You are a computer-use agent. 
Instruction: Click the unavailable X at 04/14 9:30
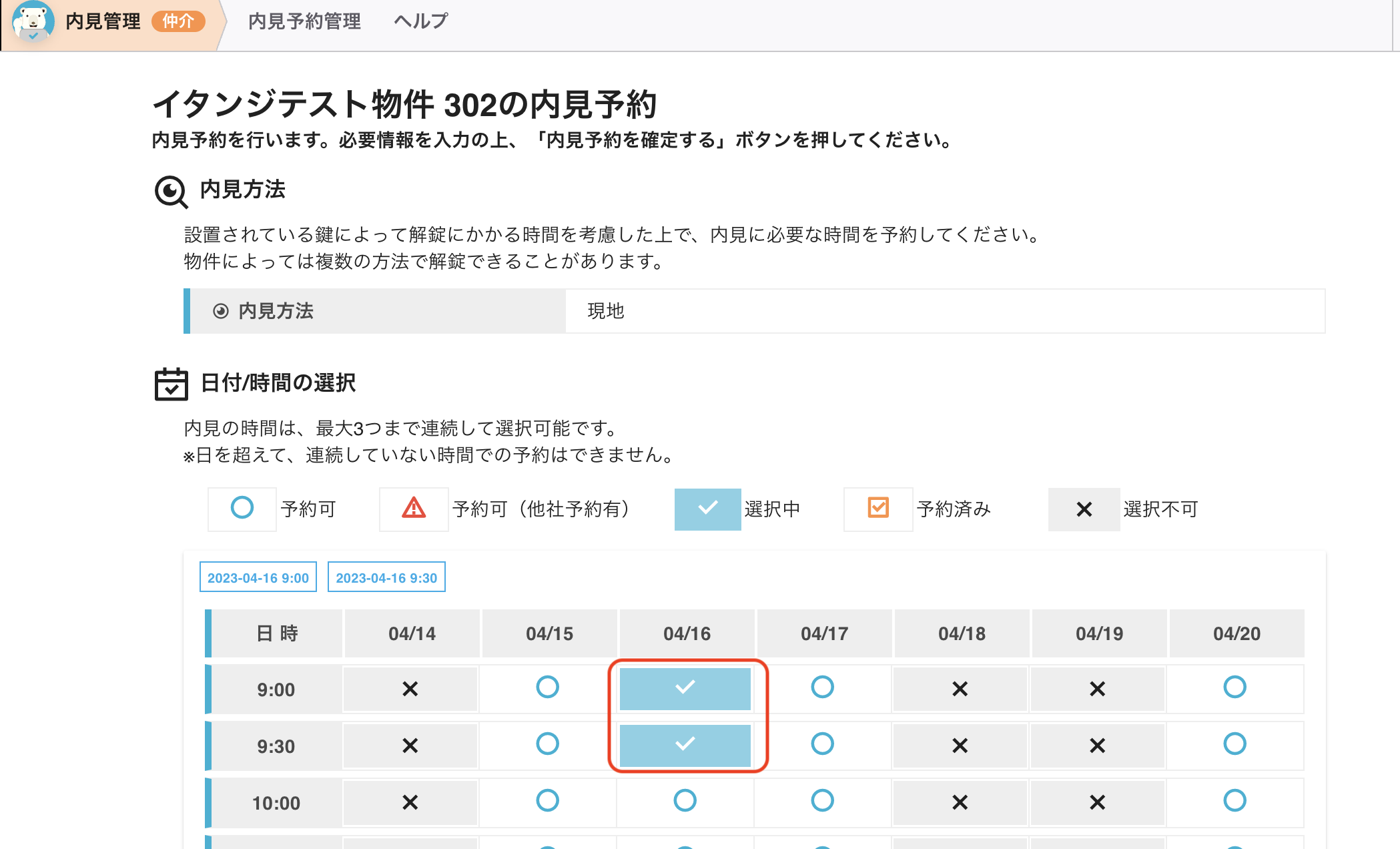click(x=410, y=746)
